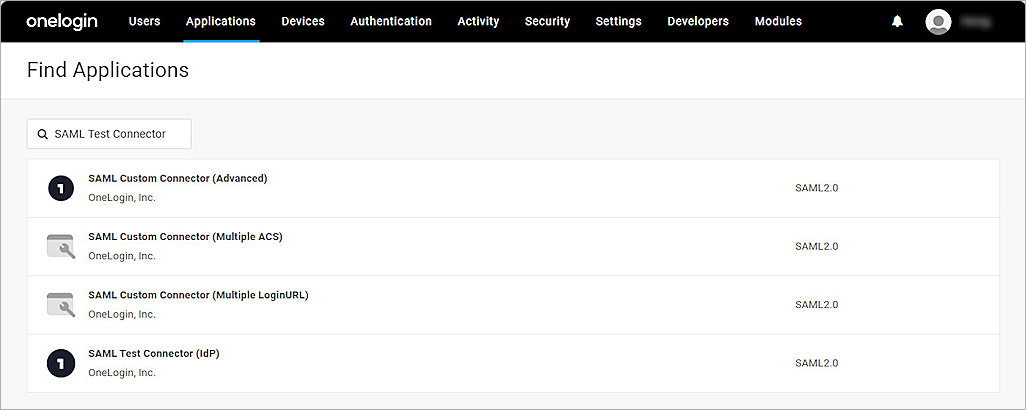
Task: Click the Multiple ACS connector wrench icon
Action: [61, 247]
